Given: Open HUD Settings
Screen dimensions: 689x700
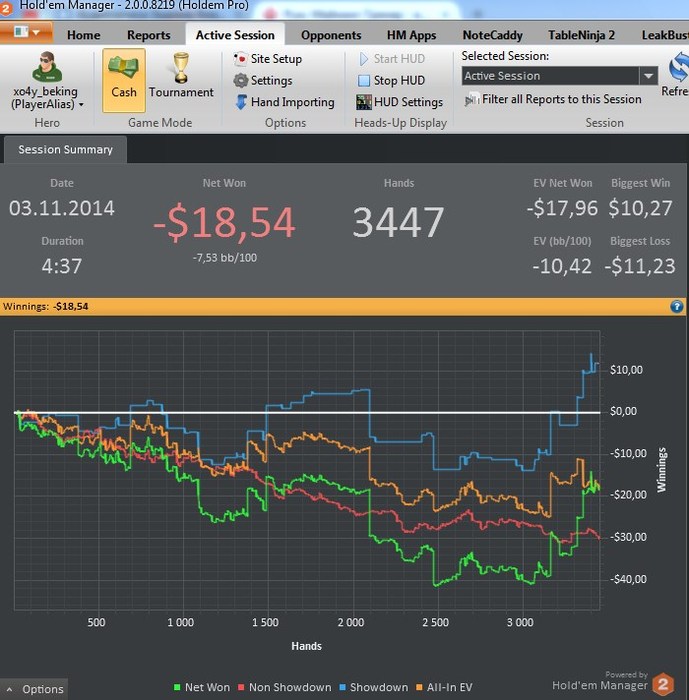Looking at the screenshot, I should [x=399, y=102].
